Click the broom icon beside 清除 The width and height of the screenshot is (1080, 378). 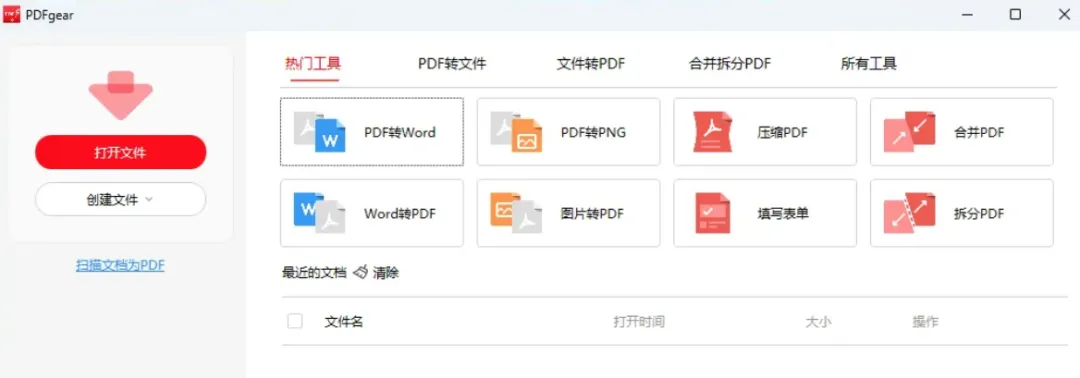coord(360,273)
